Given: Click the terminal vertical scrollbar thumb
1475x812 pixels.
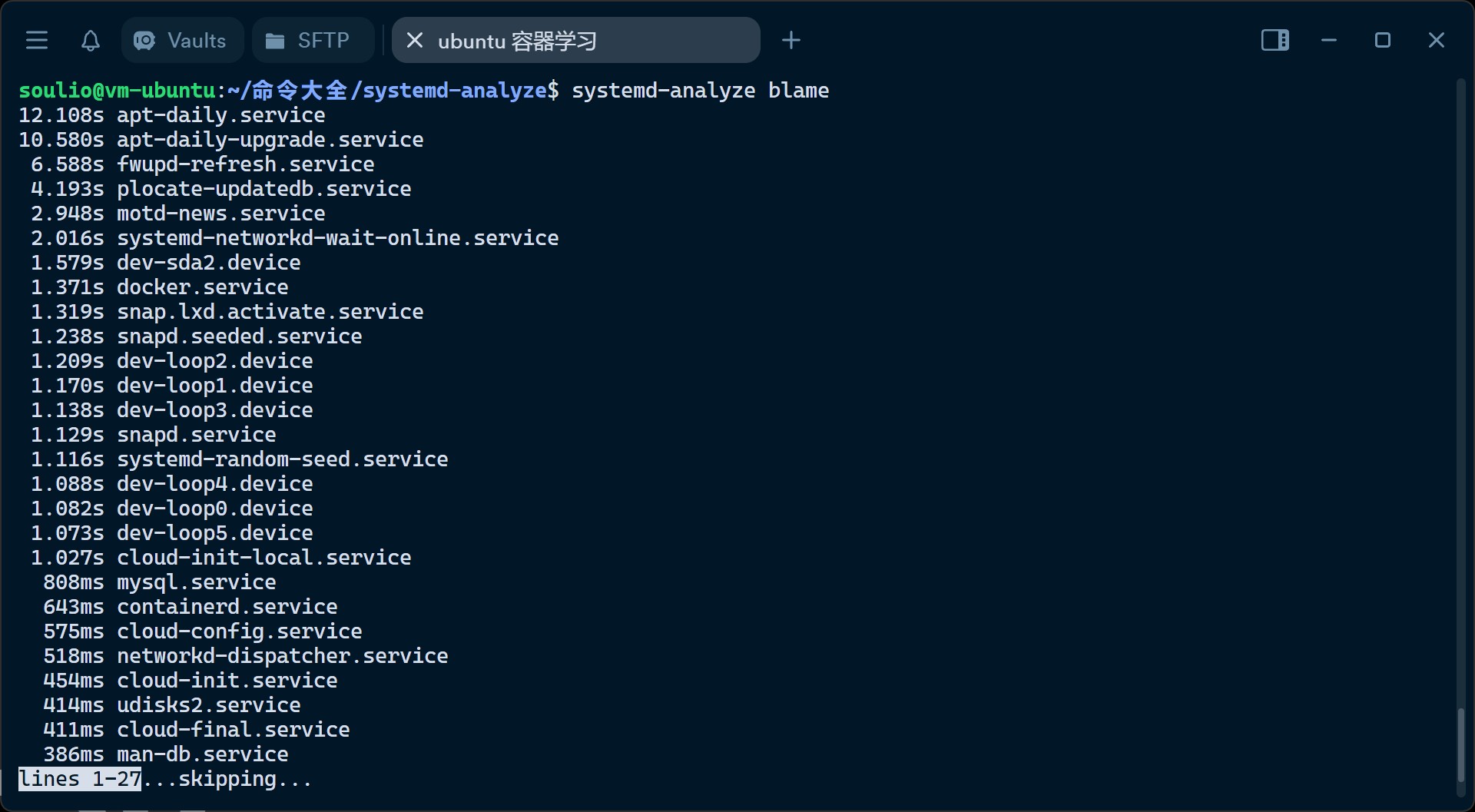Looking at the screenshot, I should click(1461, 745).
